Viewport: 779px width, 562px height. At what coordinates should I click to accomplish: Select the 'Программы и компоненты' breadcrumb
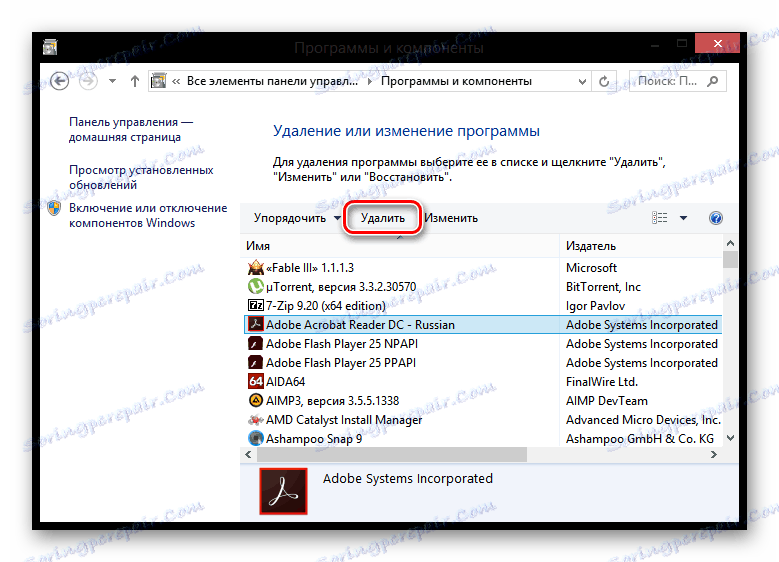(x=456, y=81)
